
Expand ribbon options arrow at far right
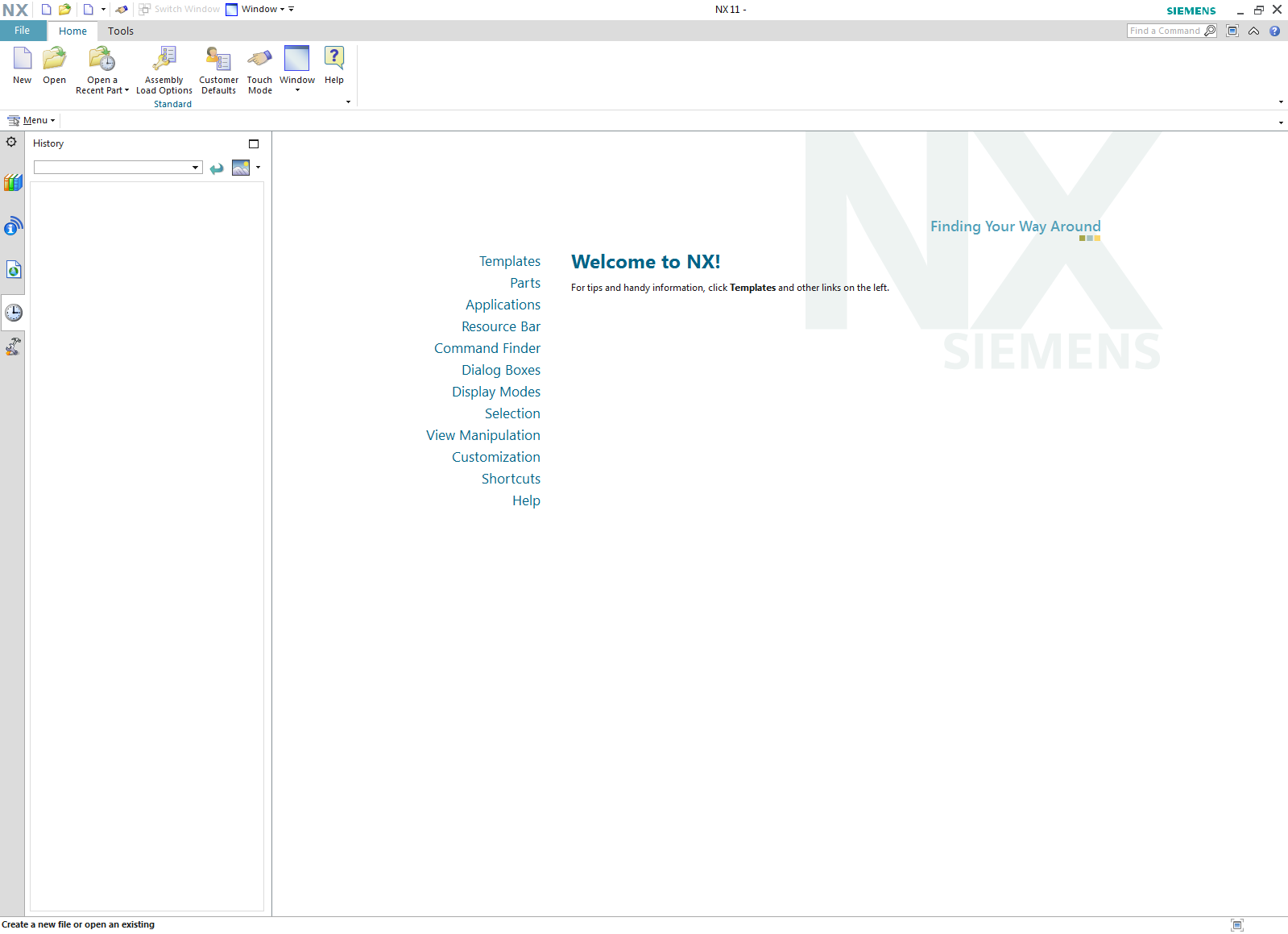(1281, 102)
